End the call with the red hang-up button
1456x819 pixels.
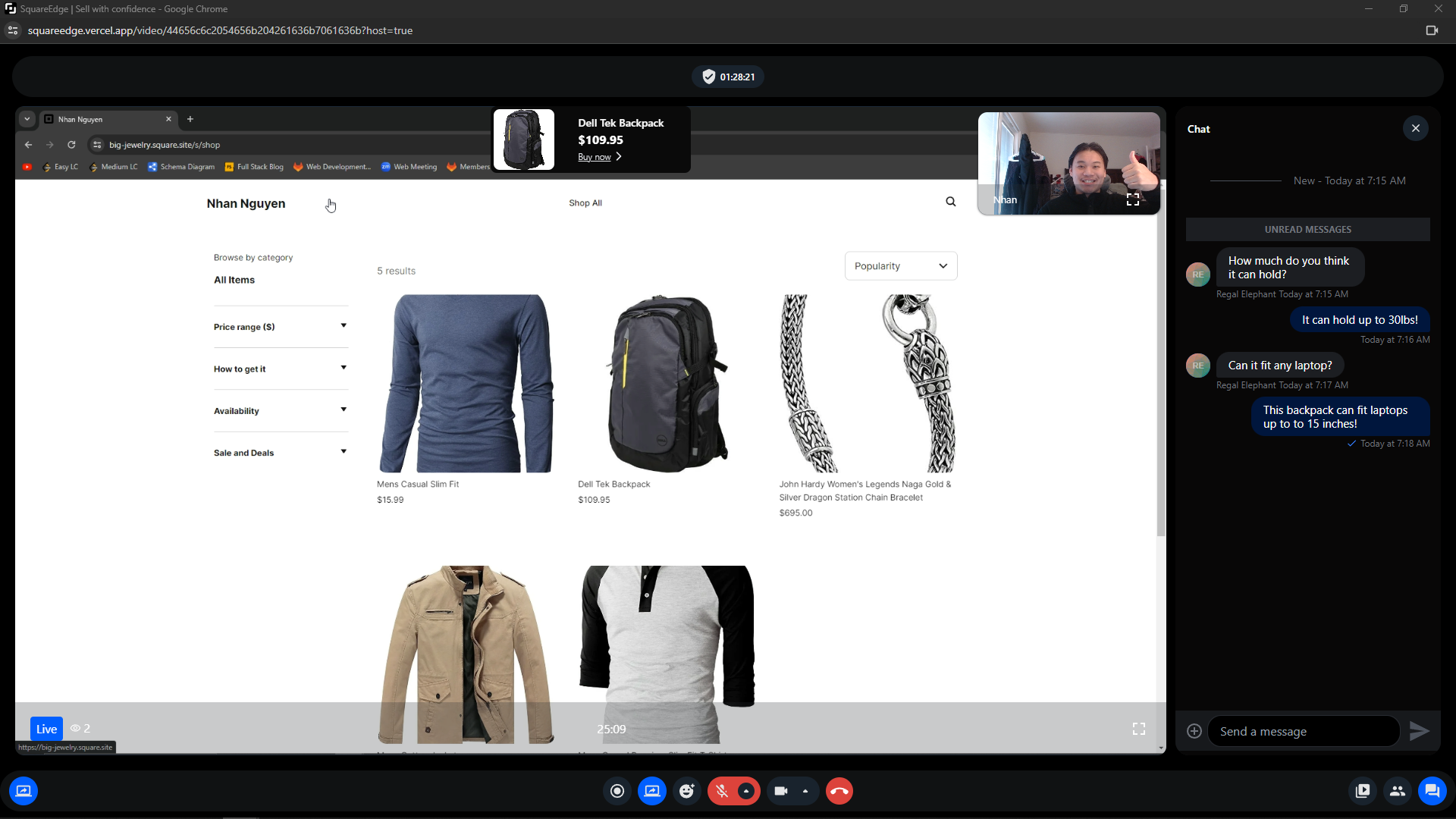[839, 791]
